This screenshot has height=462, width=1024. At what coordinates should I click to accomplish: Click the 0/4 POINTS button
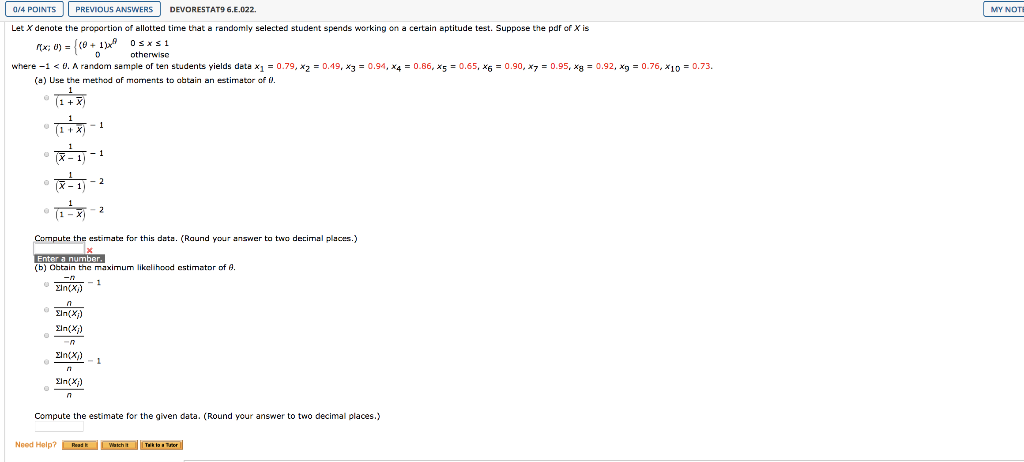(x=34, y=9)
